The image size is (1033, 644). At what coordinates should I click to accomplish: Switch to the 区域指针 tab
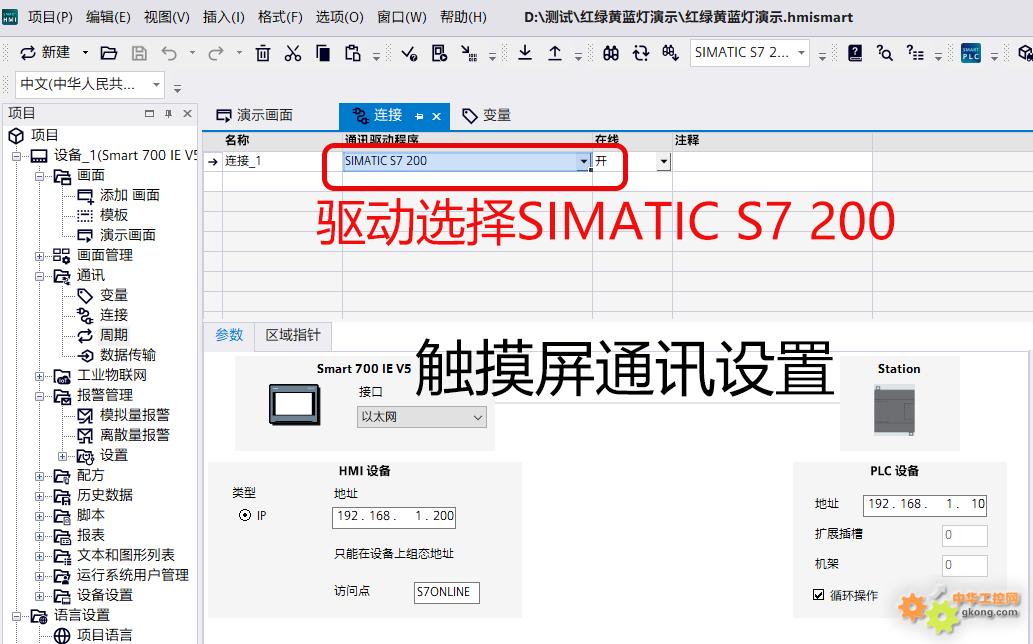point(293,335)
